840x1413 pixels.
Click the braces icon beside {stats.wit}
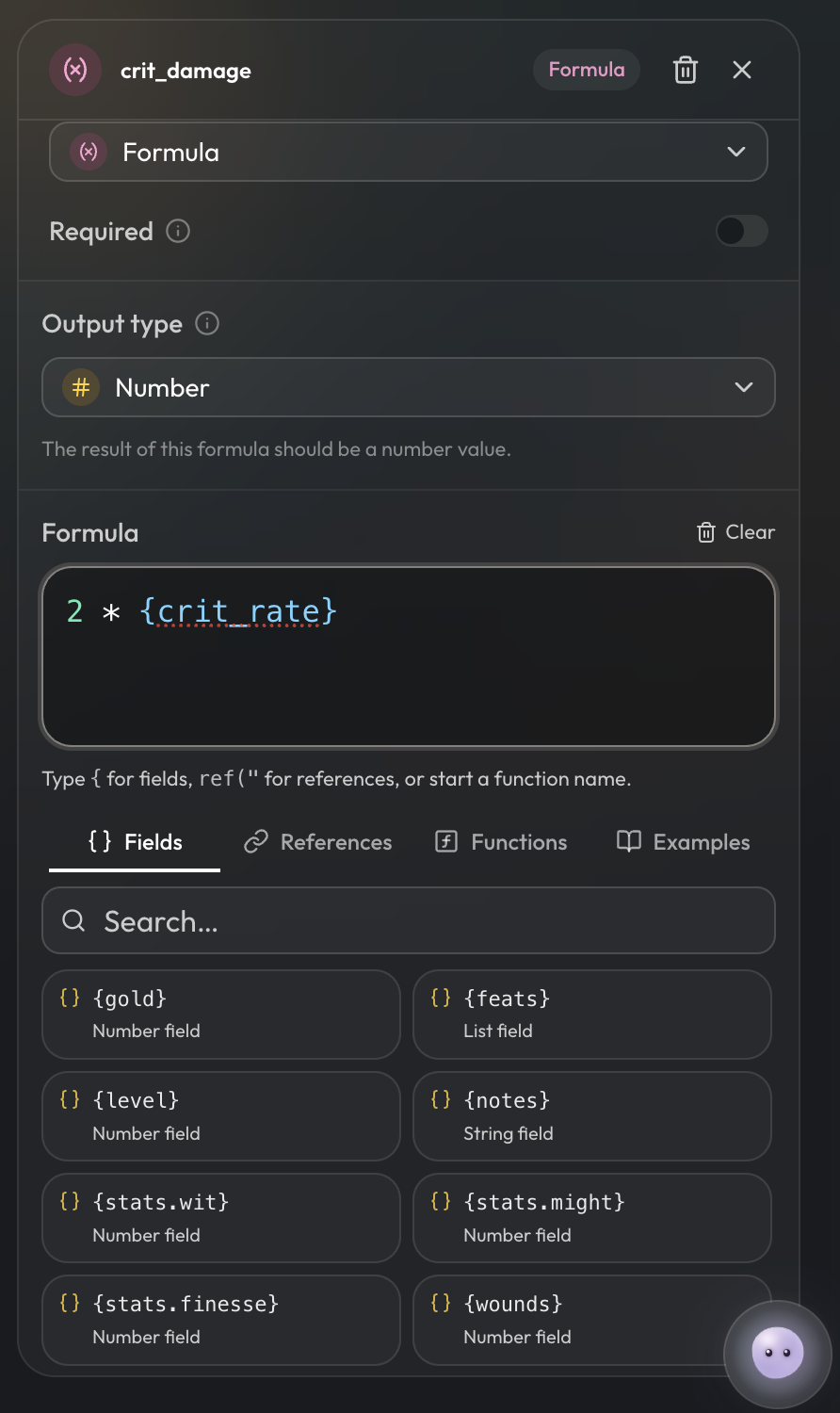coord(70,1201)
